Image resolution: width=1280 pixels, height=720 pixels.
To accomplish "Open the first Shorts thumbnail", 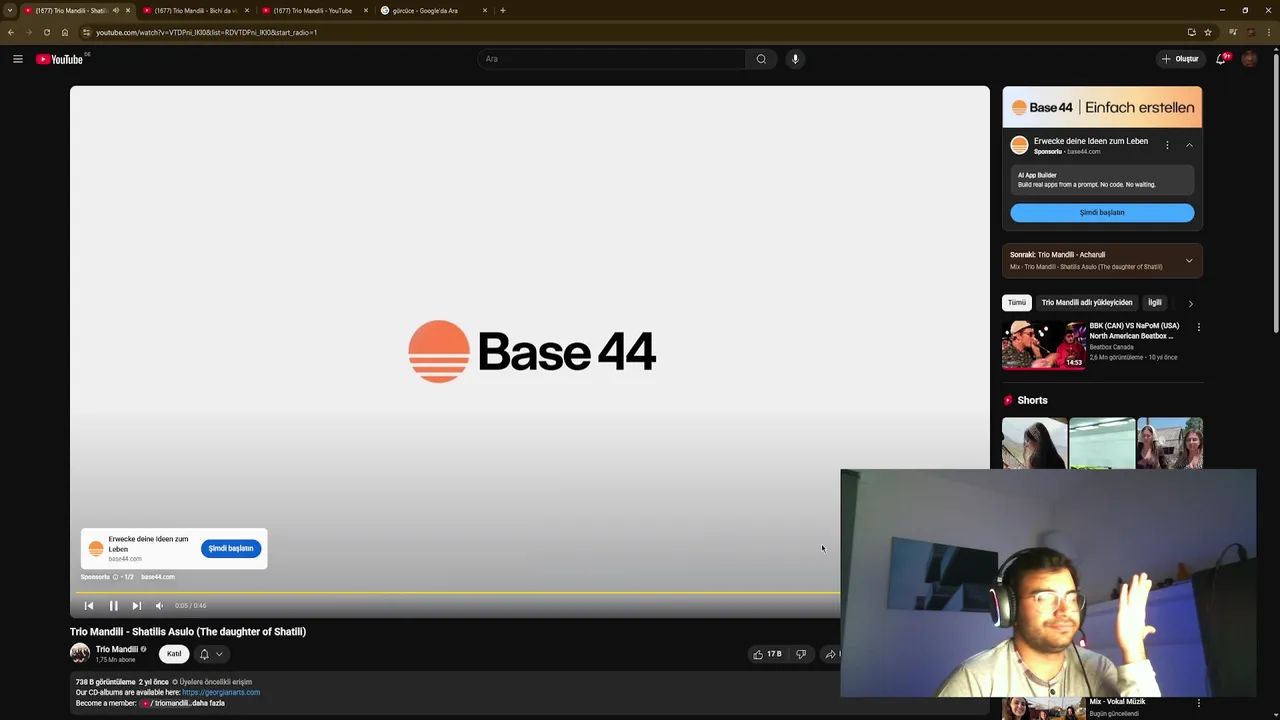I will pos(1034,443).
